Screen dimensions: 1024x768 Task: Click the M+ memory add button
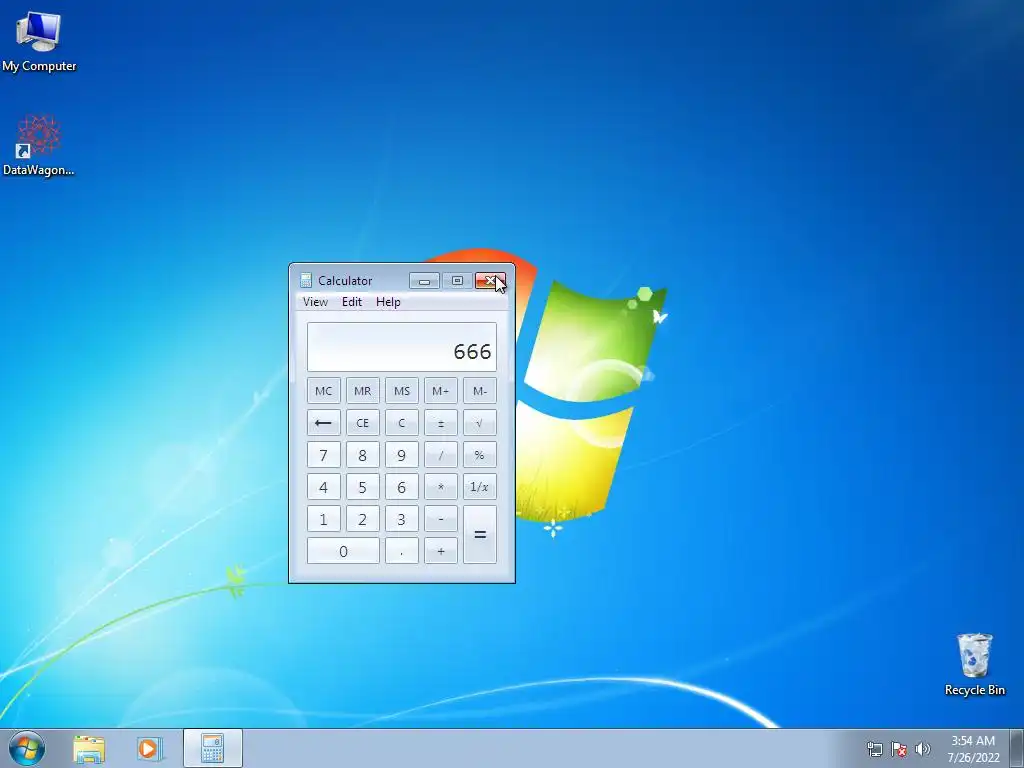(x=441, y=391)
